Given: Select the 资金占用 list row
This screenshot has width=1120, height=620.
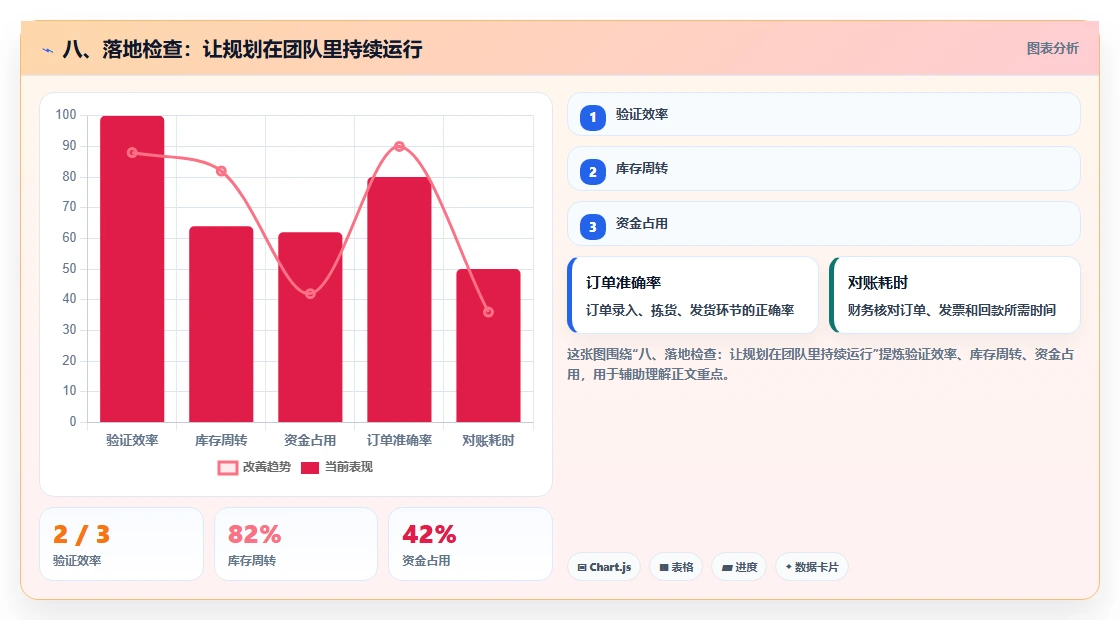Looking at the screenshot, I should coord(824,224).
